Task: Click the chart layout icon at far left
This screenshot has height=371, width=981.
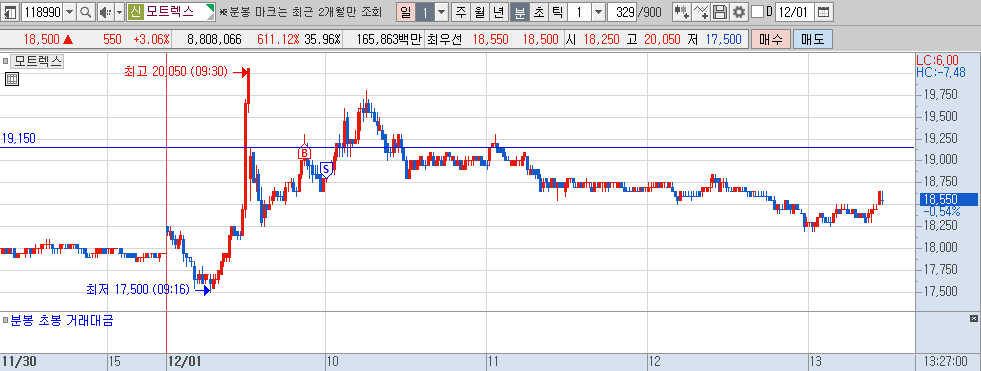Action: coord(10,11)
